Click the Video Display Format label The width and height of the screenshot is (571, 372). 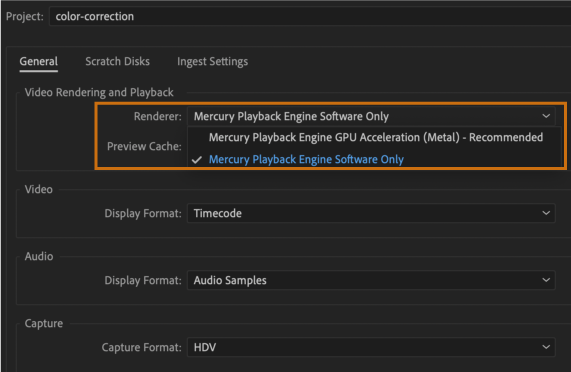143,213
